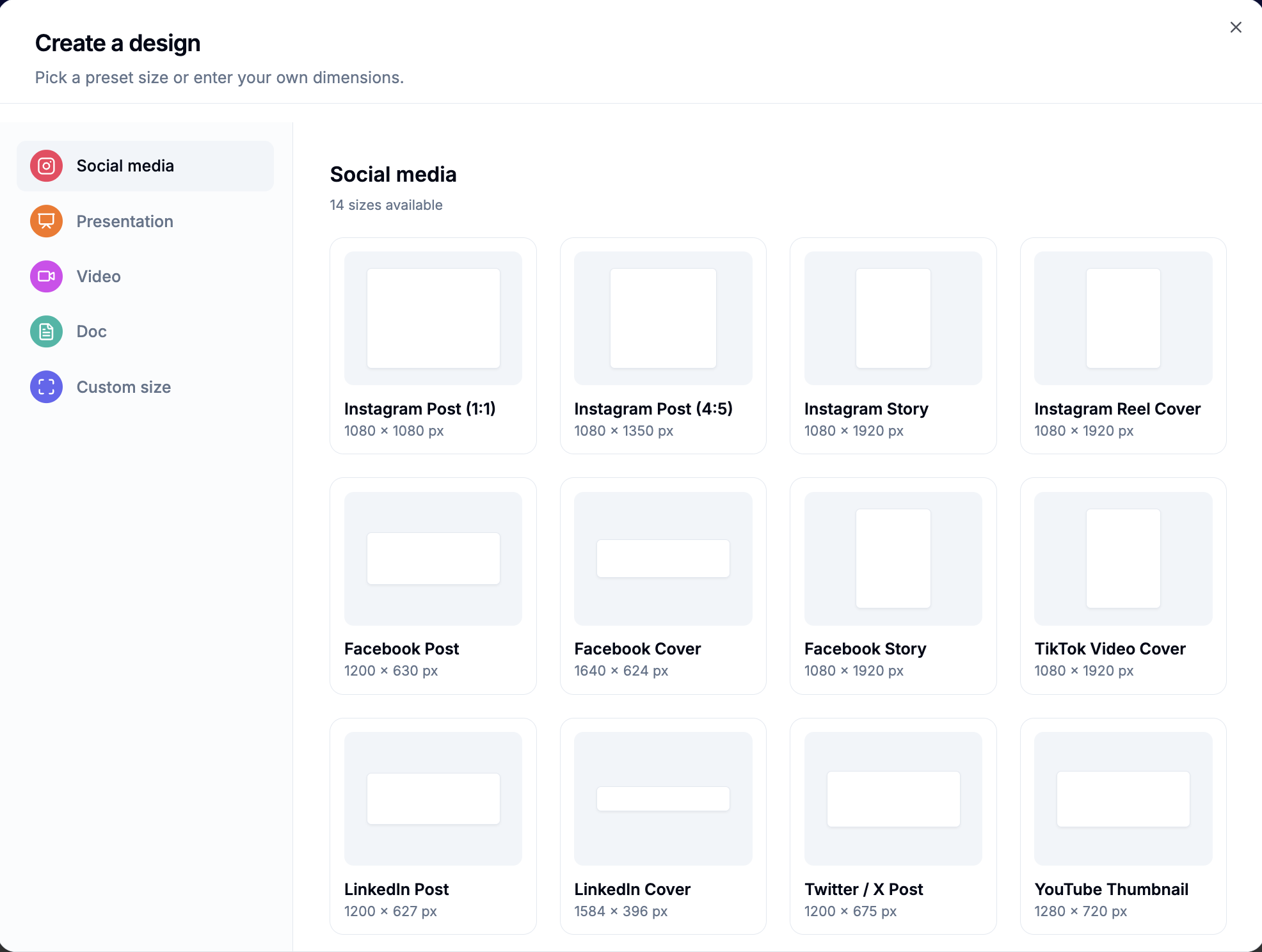Screen dimensions: 1262x952
Task: Pick the Facebook Post preset
Action: pos(433,585)
